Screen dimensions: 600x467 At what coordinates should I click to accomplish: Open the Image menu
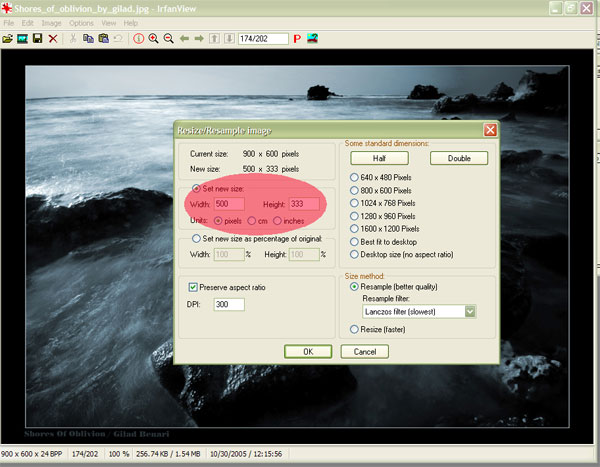[52, 23]
